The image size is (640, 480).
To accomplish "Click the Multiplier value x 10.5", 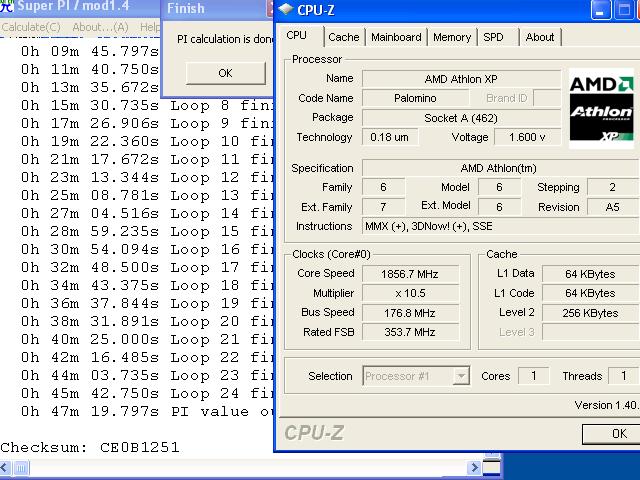I will click(410, 293).
